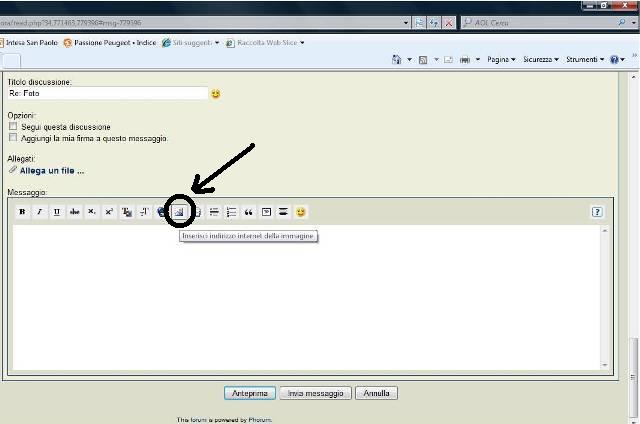The height and width of the screenshot is (424, 640).
Task: Open the Pagina menu
Action: pyautogui.click(x=501, y=60)
